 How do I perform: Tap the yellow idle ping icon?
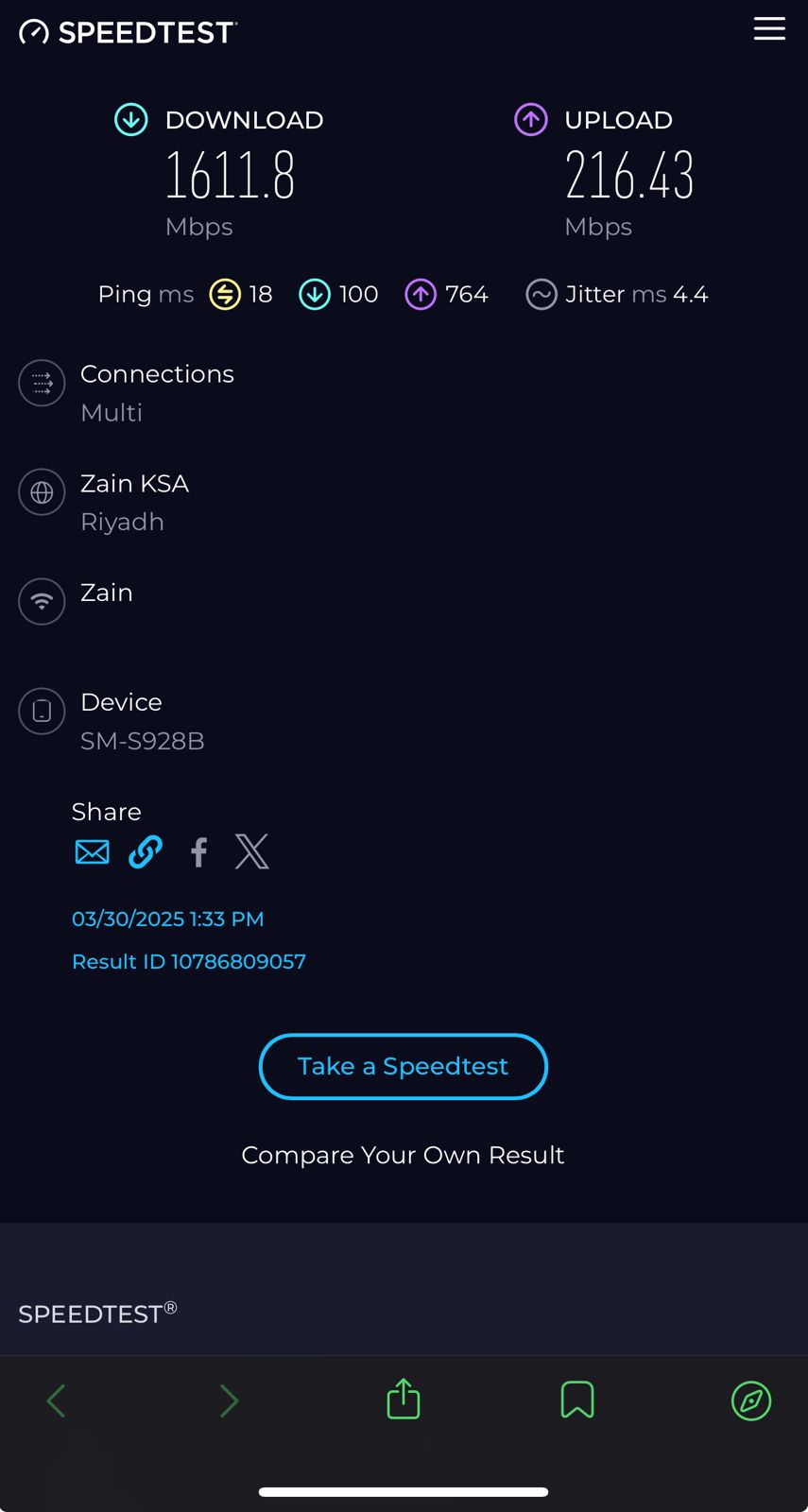click(x=225, y=295)
